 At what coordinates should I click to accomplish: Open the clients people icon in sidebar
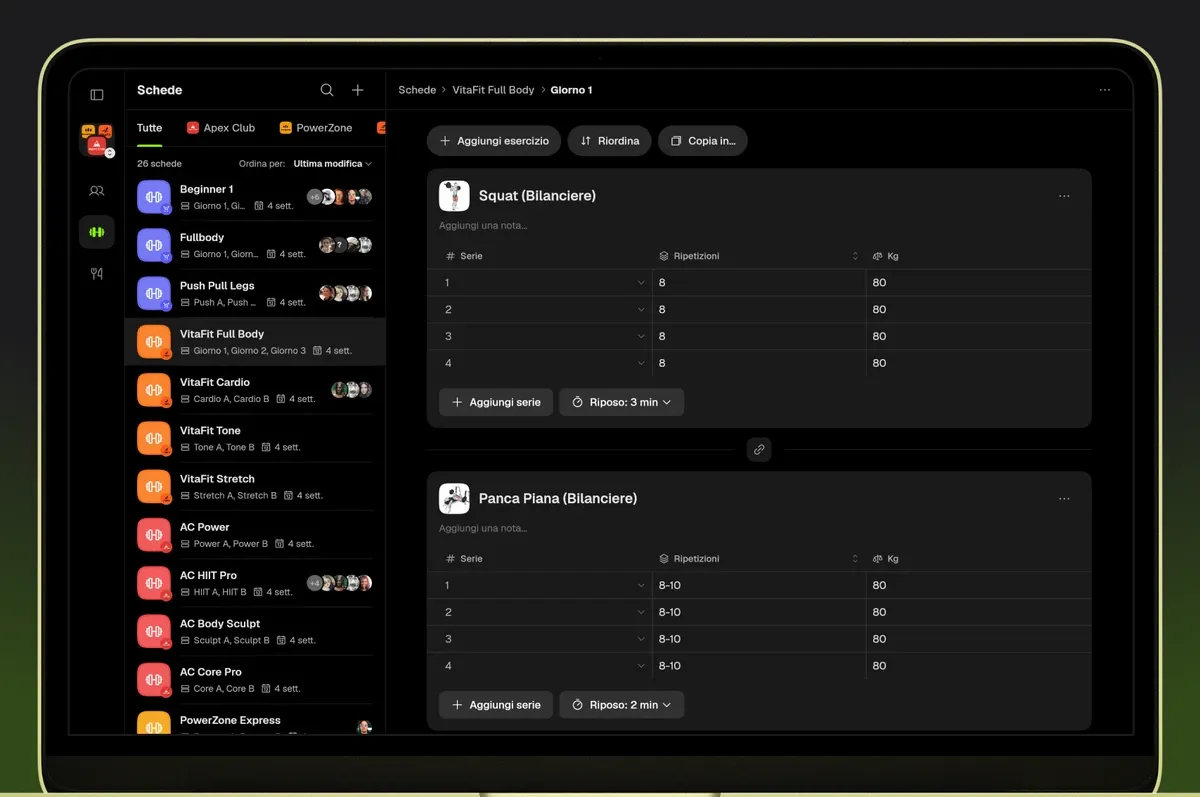point(97,190)
